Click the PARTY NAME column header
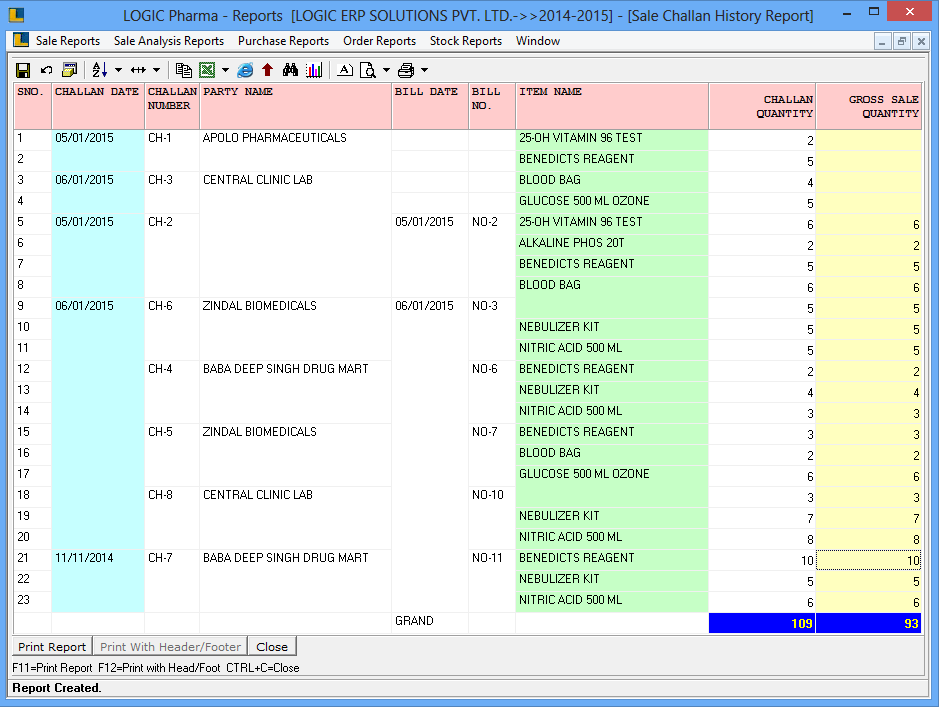The height and width of the screenshot is (707, 939). [x=295, y=106]
